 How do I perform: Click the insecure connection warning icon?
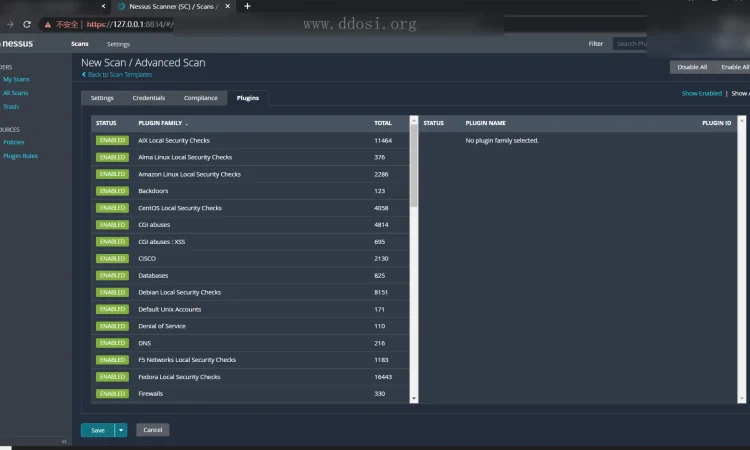coord(48,24)
